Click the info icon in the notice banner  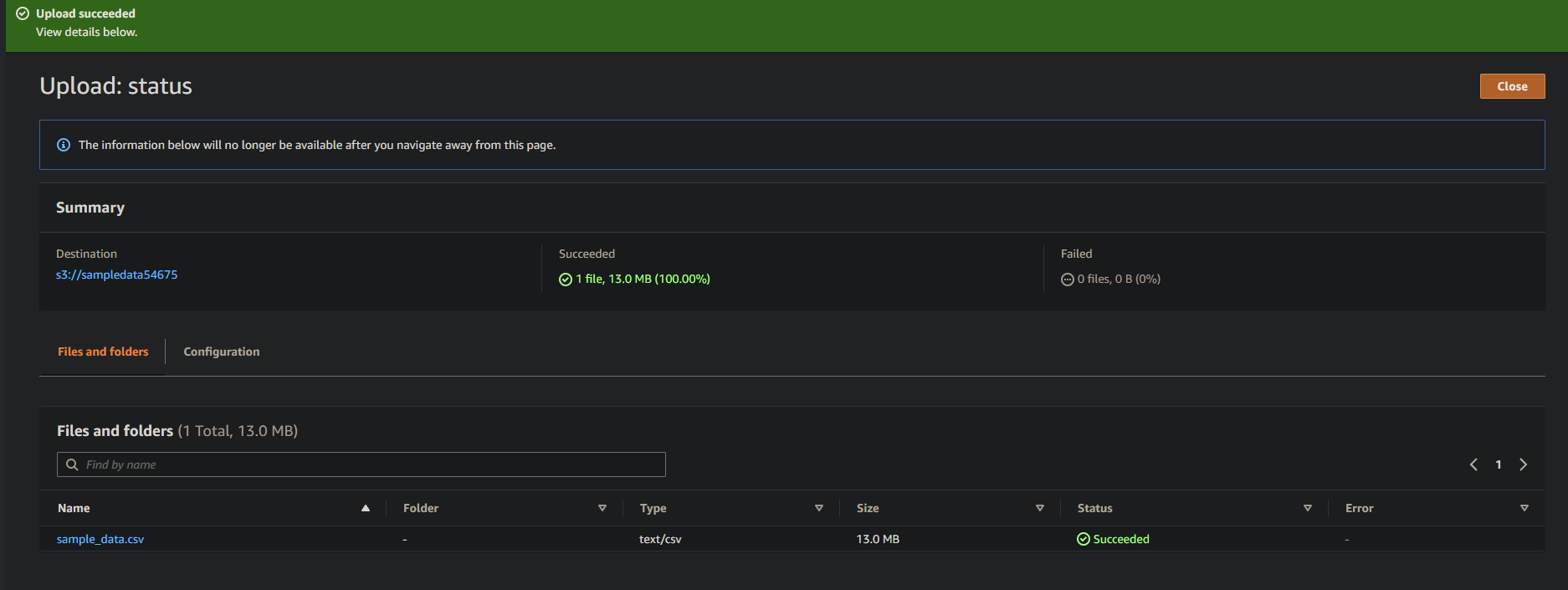coord(64,145)
